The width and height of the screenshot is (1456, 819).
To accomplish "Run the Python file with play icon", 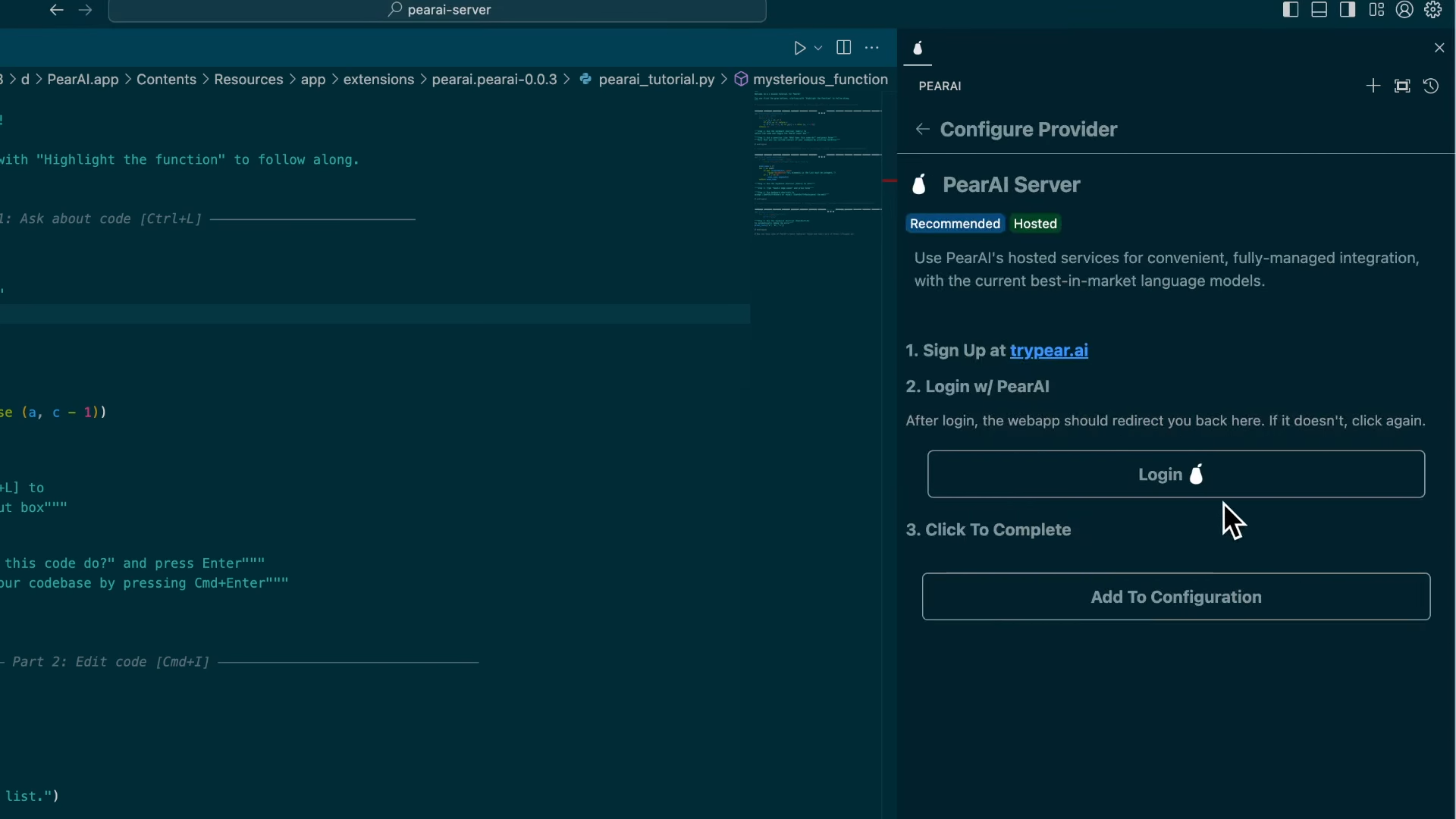I will pos(799,48).
